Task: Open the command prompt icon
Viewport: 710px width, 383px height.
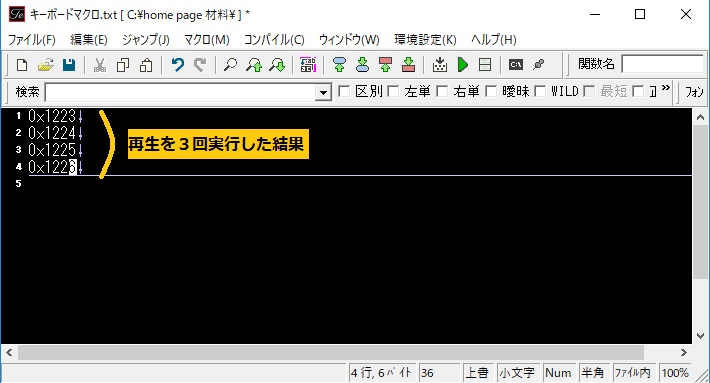Action: 515,65
